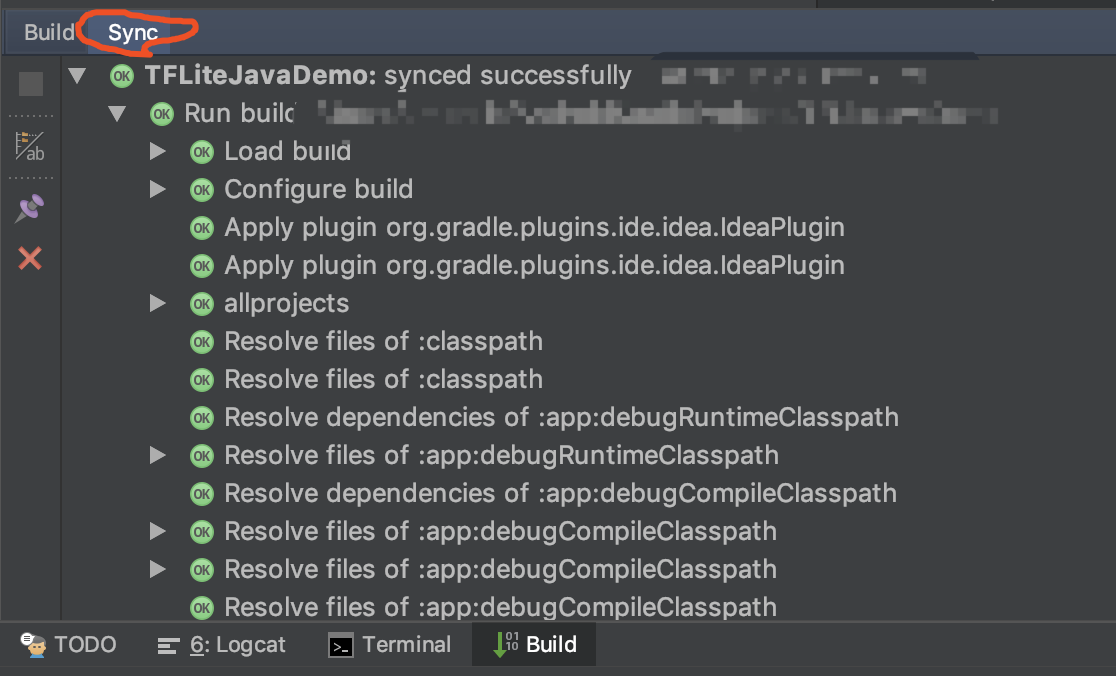Select Resolve dependencies of :app:debugCompileClasspath

[x=560, y=493]
